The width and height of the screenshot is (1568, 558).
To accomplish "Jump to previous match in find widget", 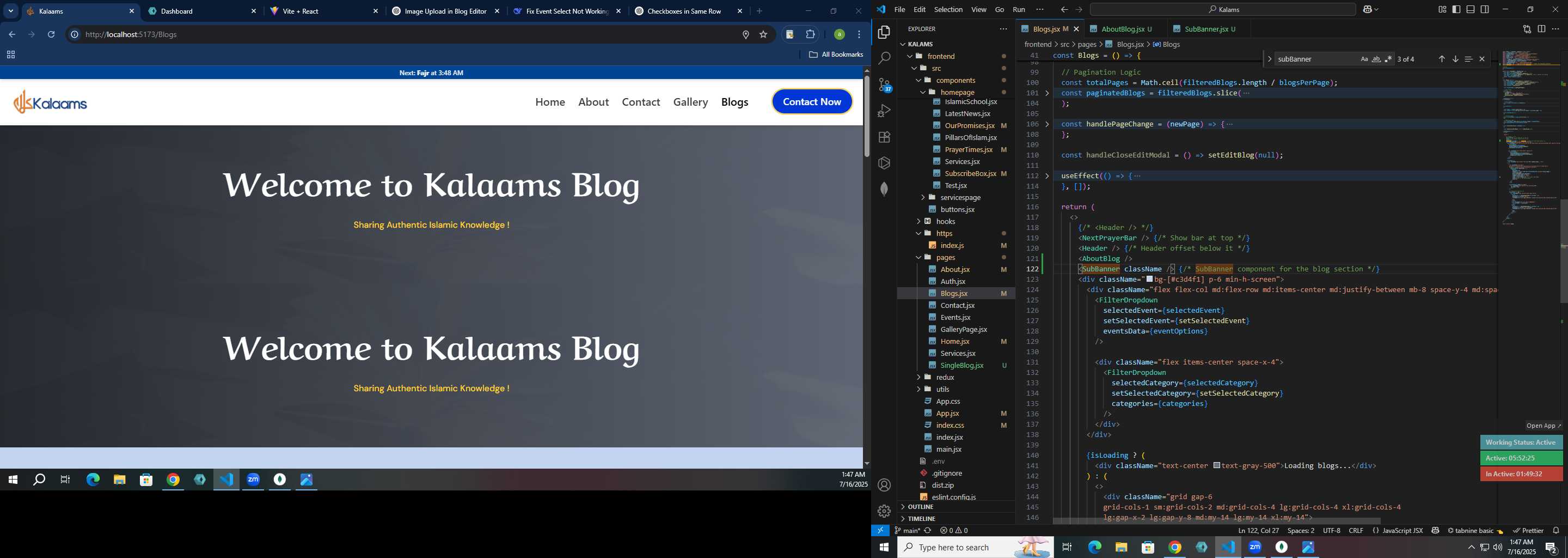I will (1441, 59).
